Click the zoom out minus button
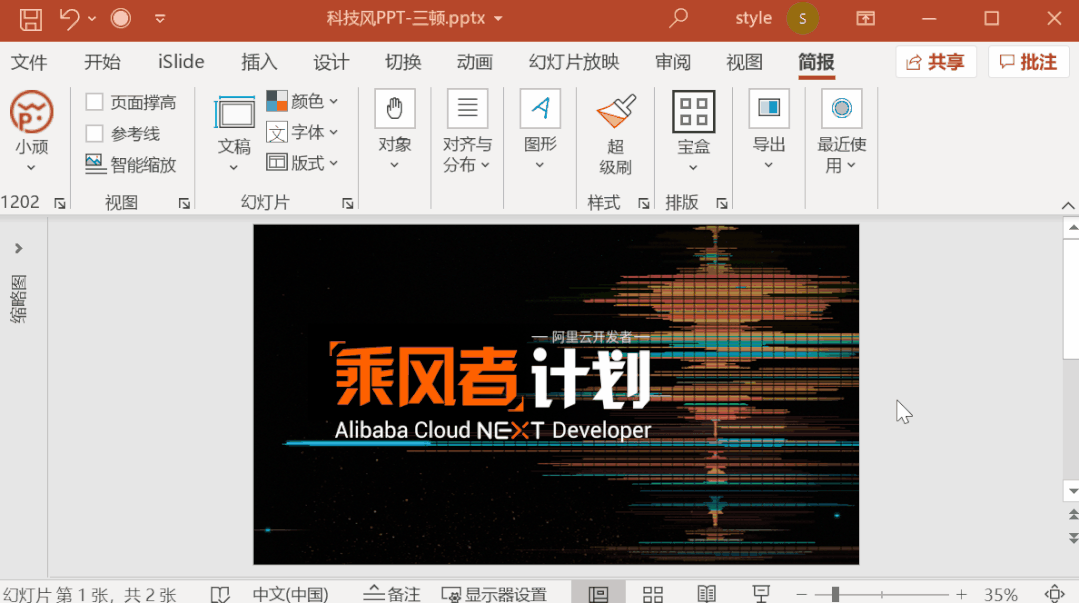Screen dimensions: 1079x603 pos(802,594)
